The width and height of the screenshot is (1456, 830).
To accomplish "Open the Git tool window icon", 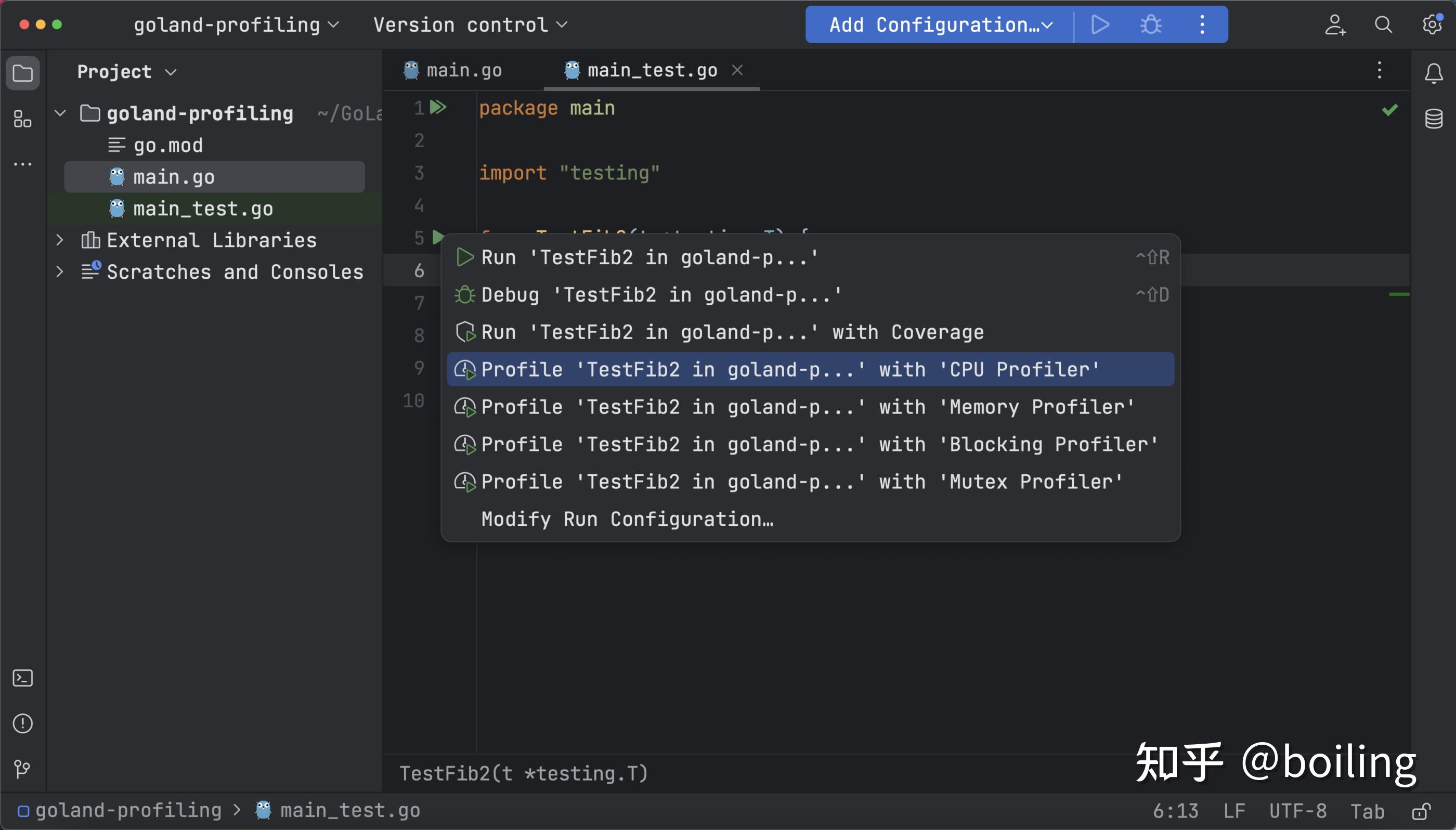I will tap(22, 769).
